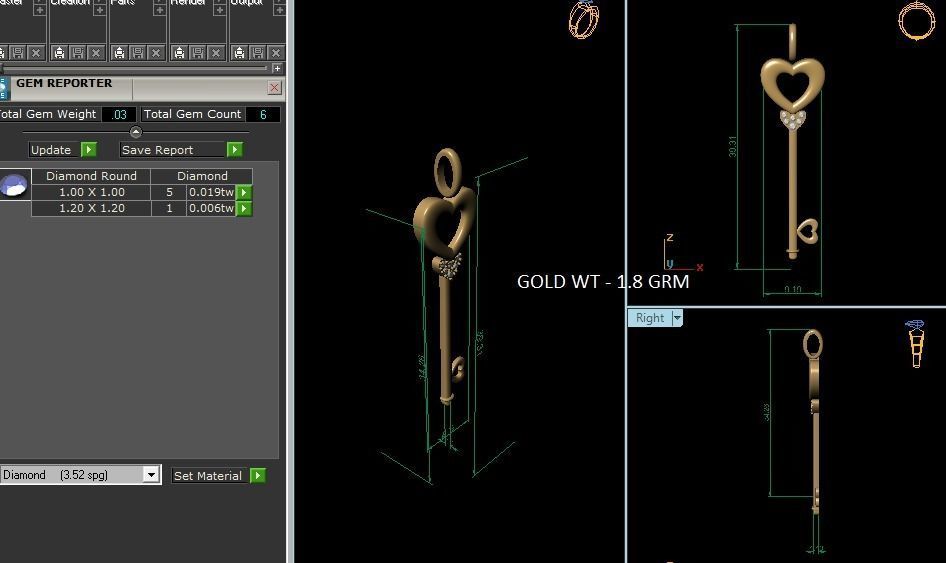Screen dimensions: 946x563
Task: Select the key pendant in the perspective viewport
Action: click(x=445, y=278)
